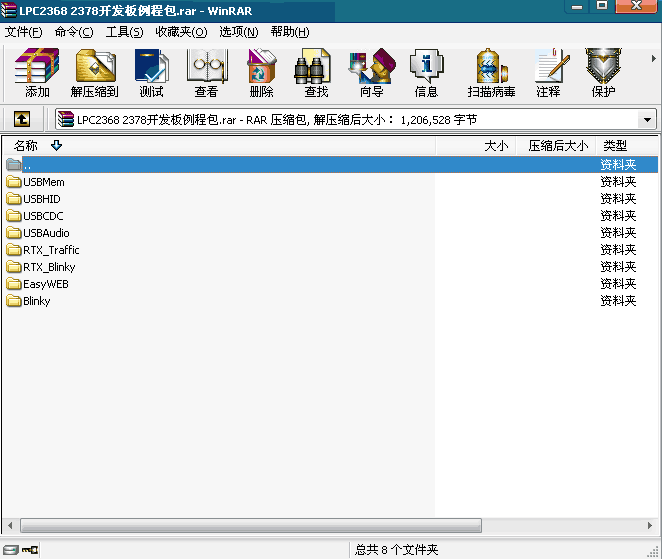Viewport: 662px width, 559px height.
Task: Click the horizontal scrollbar thumb
Action: [251, 526]
